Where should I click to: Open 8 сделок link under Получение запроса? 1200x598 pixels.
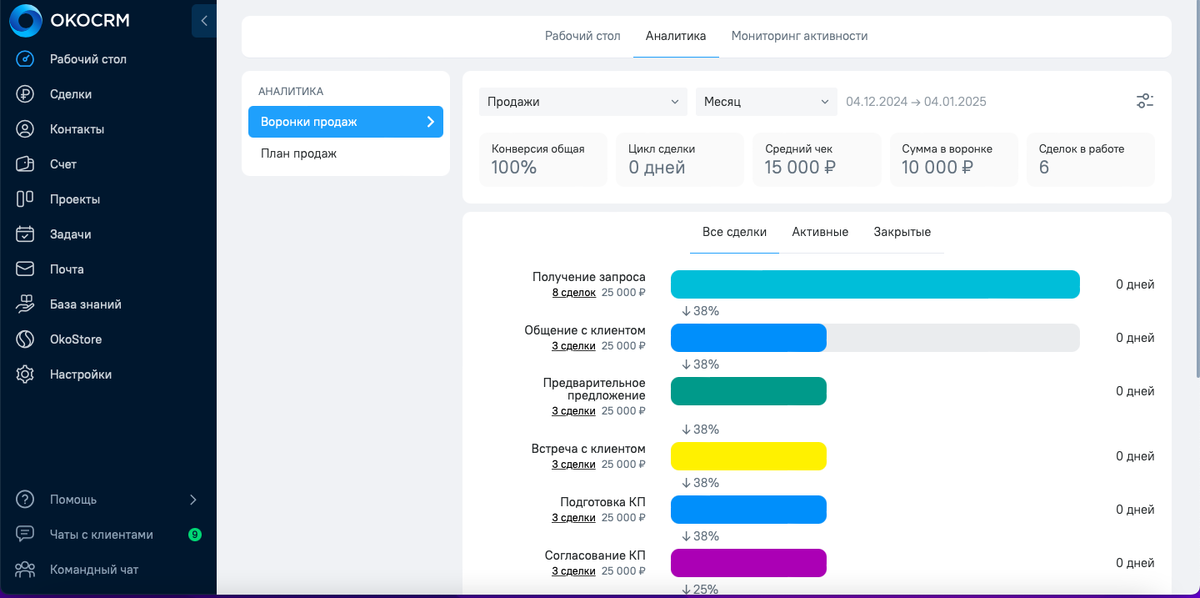574,292
